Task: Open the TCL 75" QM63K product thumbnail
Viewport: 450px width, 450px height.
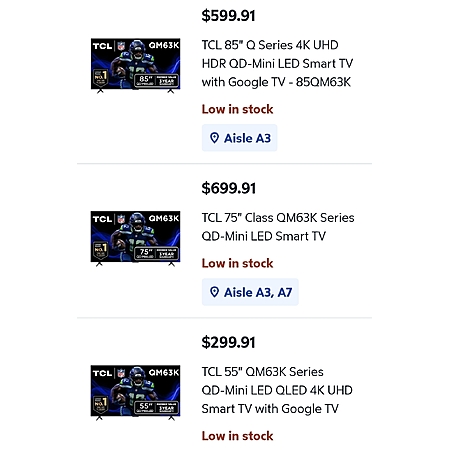Action: pos(135,238)
